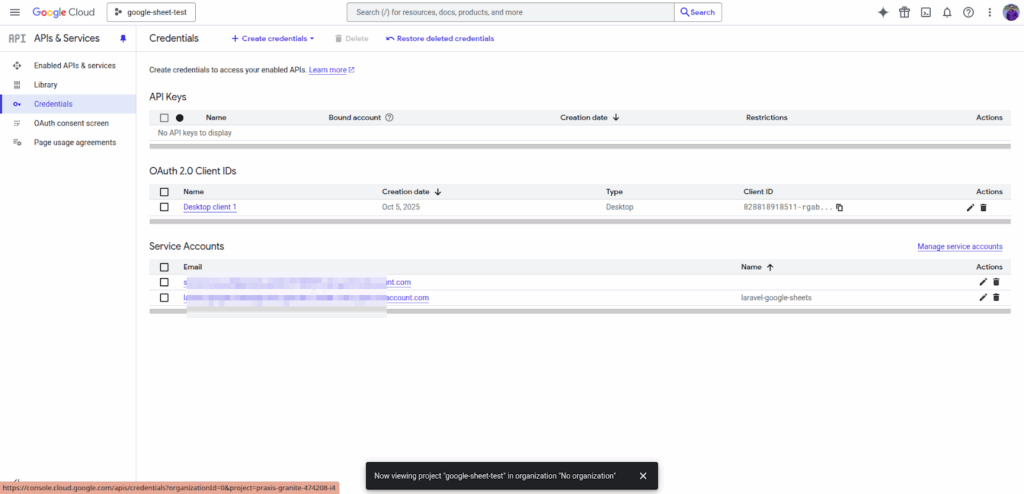This screenshot has width=1024, height=494.
Task: Open Enabled APIs & services page
Action: click(x=74, y=65)
